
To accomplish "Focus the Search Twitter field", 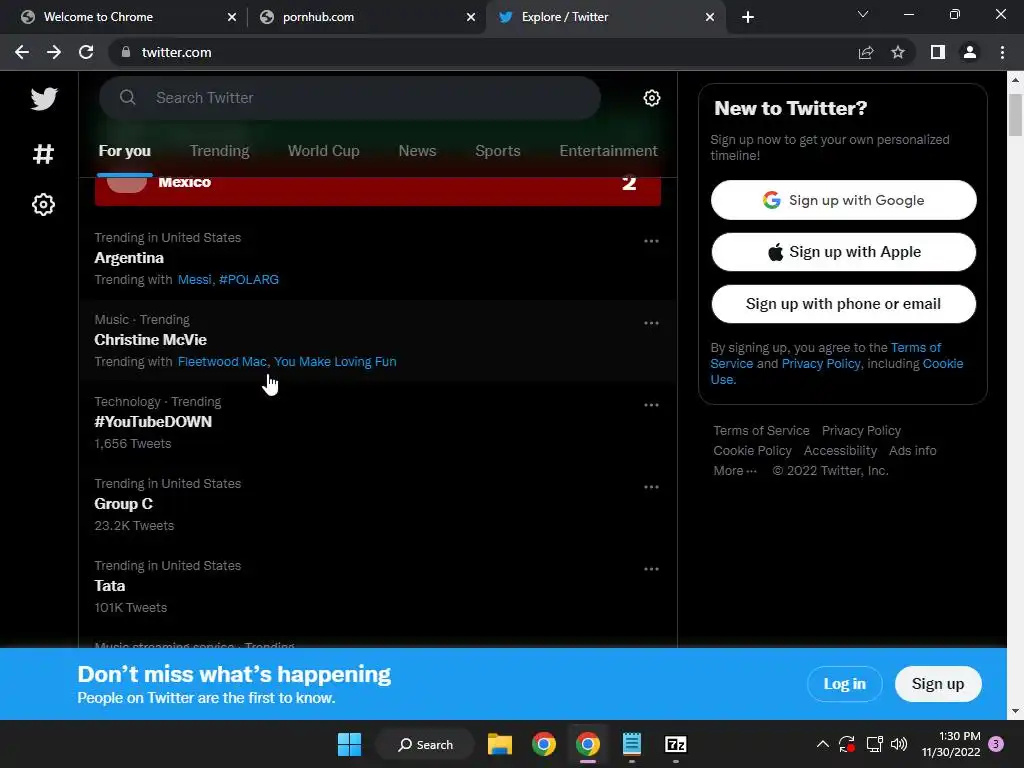I will click(349, 98).
